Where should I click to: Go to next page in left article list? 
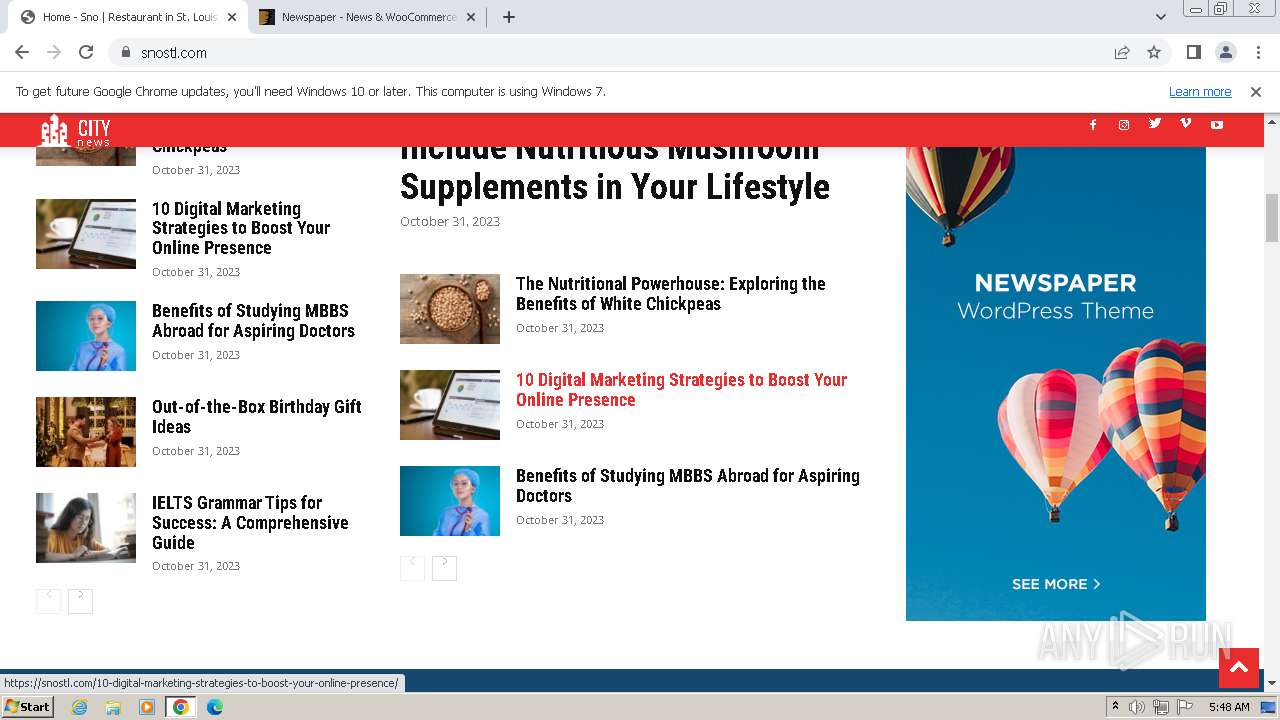[x=80, y=600]
